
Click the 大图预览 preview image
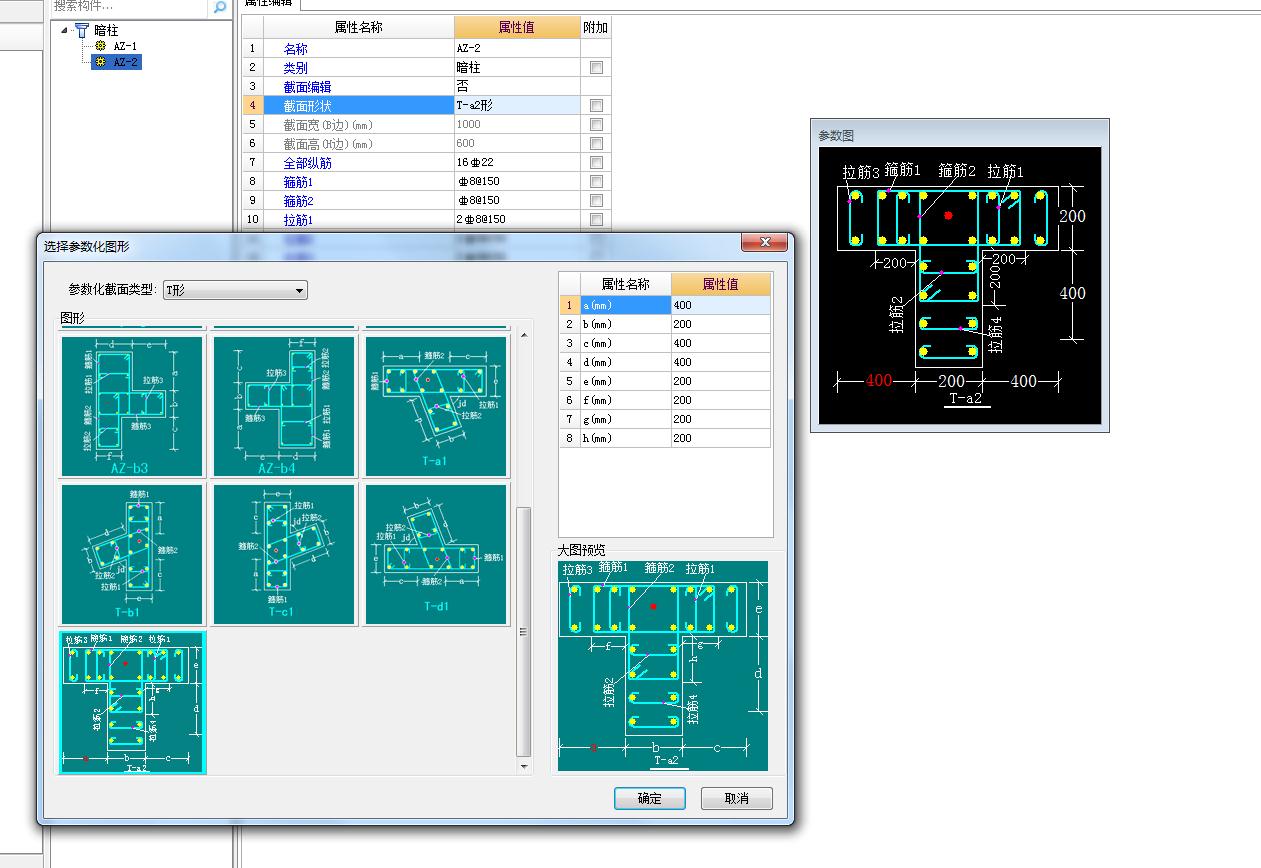click(x=663, y=666)
